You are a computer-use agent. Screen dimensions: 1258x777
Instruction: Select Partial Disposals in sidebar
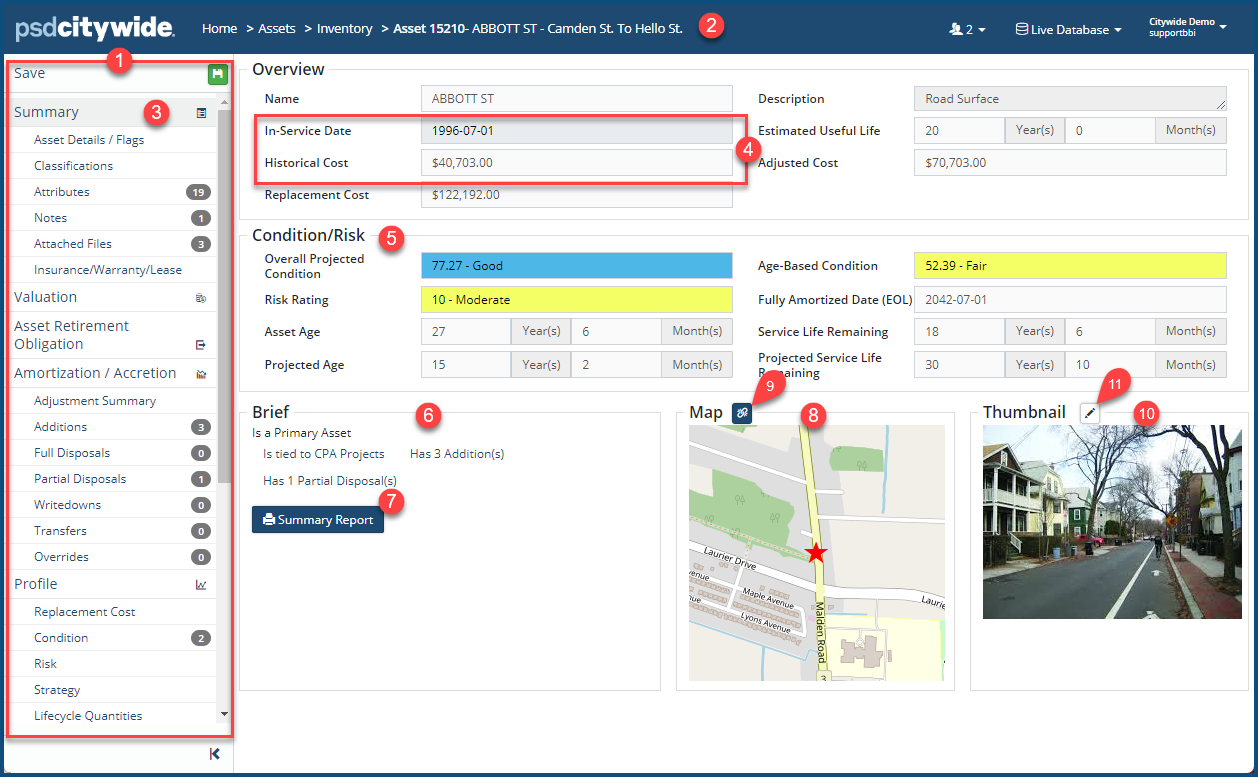(80, 479)
